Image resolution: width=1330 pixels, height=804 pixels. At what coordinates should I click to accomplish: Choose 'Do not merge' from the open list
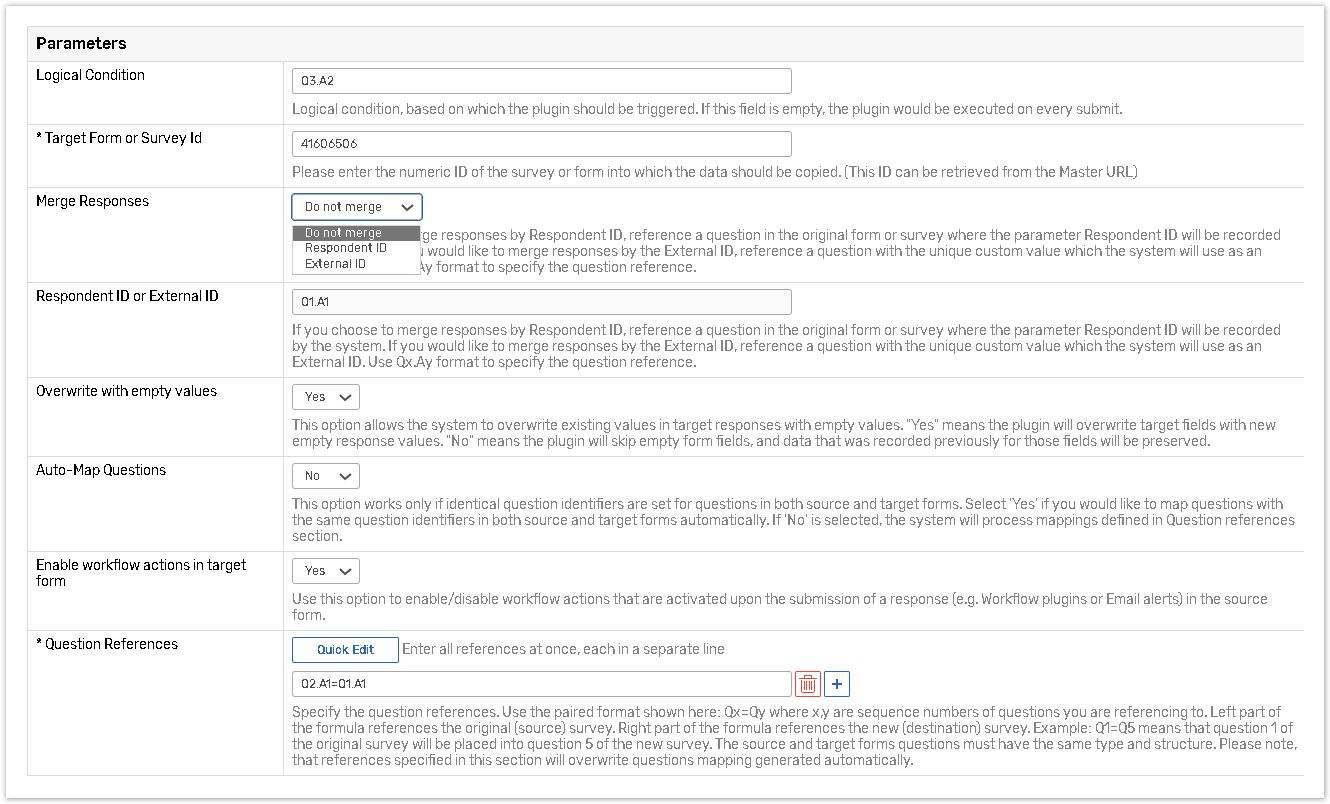tap(343, 233)
